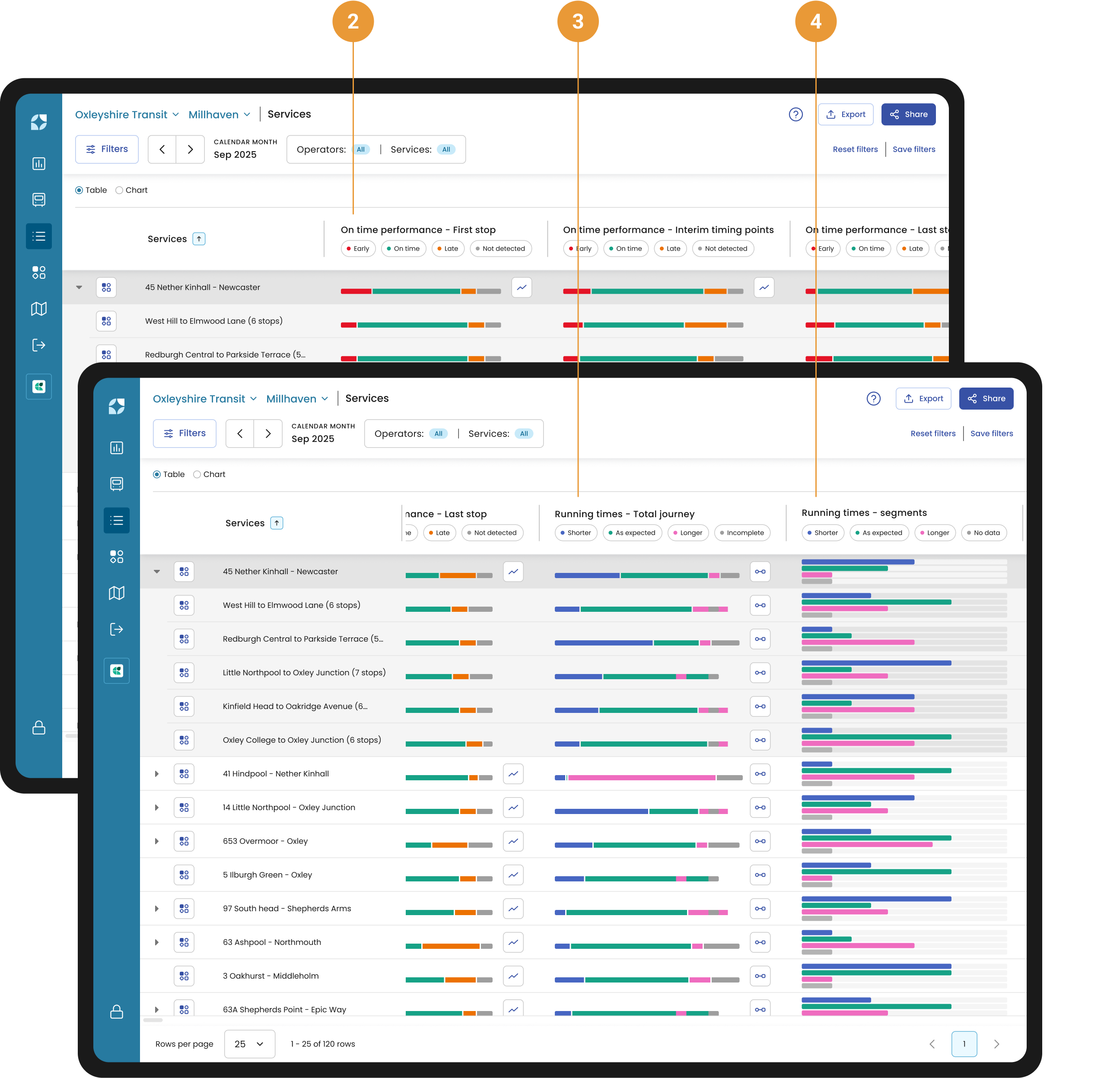Open the bus icon in the front sidebar
This screenshot has height=1078, width=1120.
[117, 484]
